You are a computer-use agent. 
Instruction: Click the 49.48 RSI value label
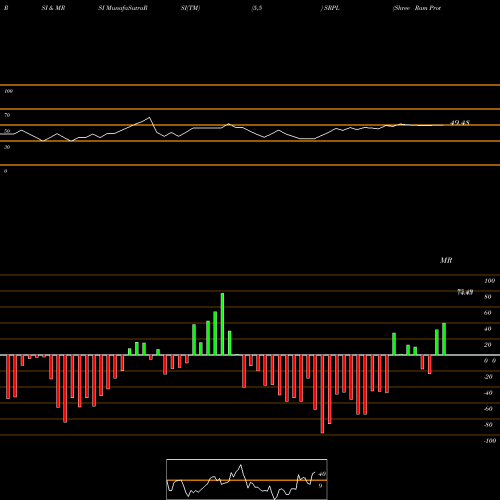(x=460, y=123)
